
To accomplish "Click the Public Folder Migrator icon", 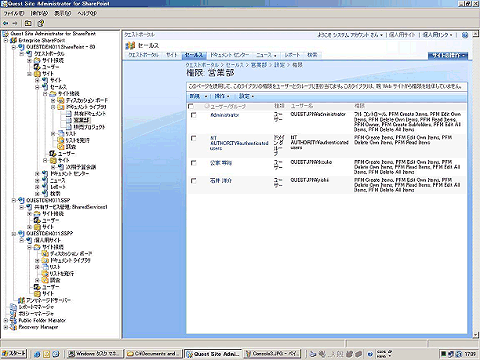I will click(14, 320).
